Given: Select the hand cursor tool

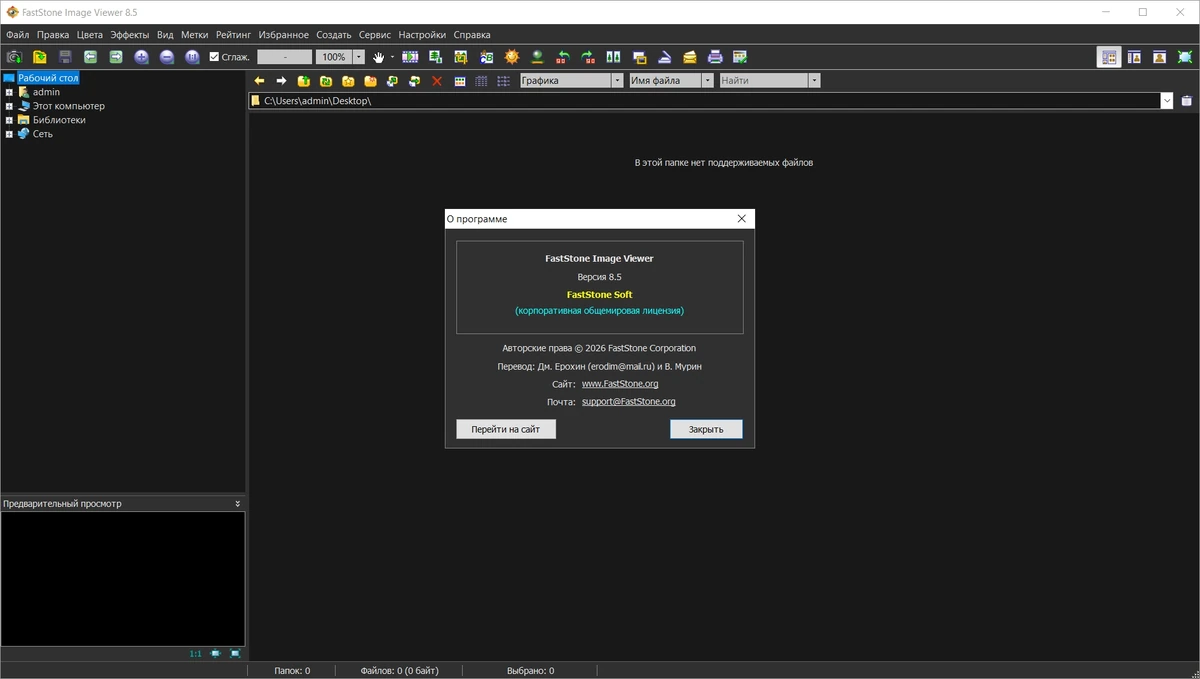Looking at the screenshot, I should pyautogui.click(x=379, y=57).
